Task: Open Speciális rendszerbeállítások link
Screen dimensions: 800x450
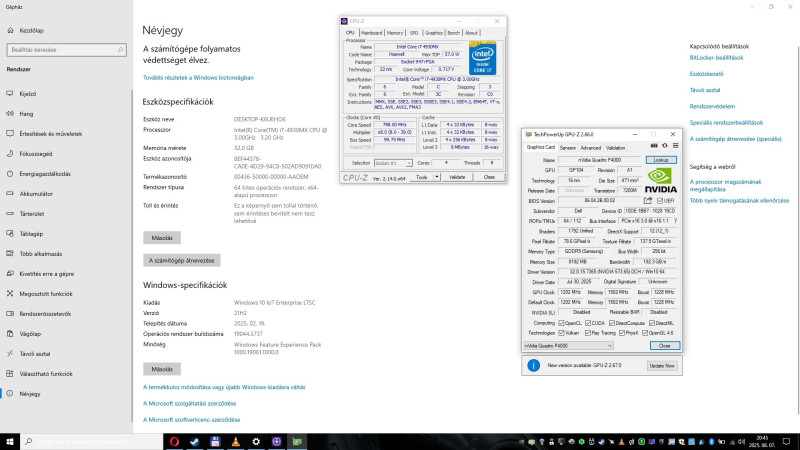Action: tap(726, 123)
